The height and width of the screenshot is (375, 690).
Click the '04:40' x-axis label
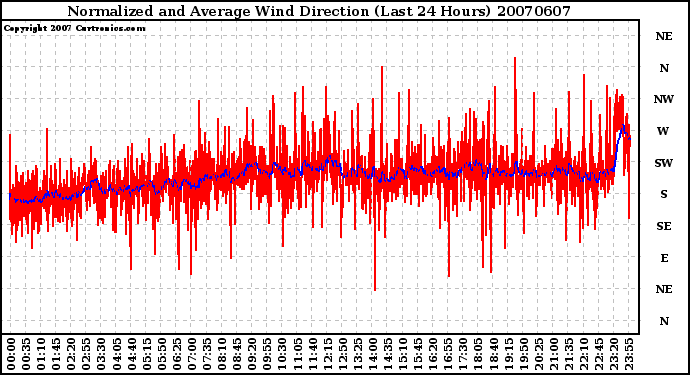[131, 354]
